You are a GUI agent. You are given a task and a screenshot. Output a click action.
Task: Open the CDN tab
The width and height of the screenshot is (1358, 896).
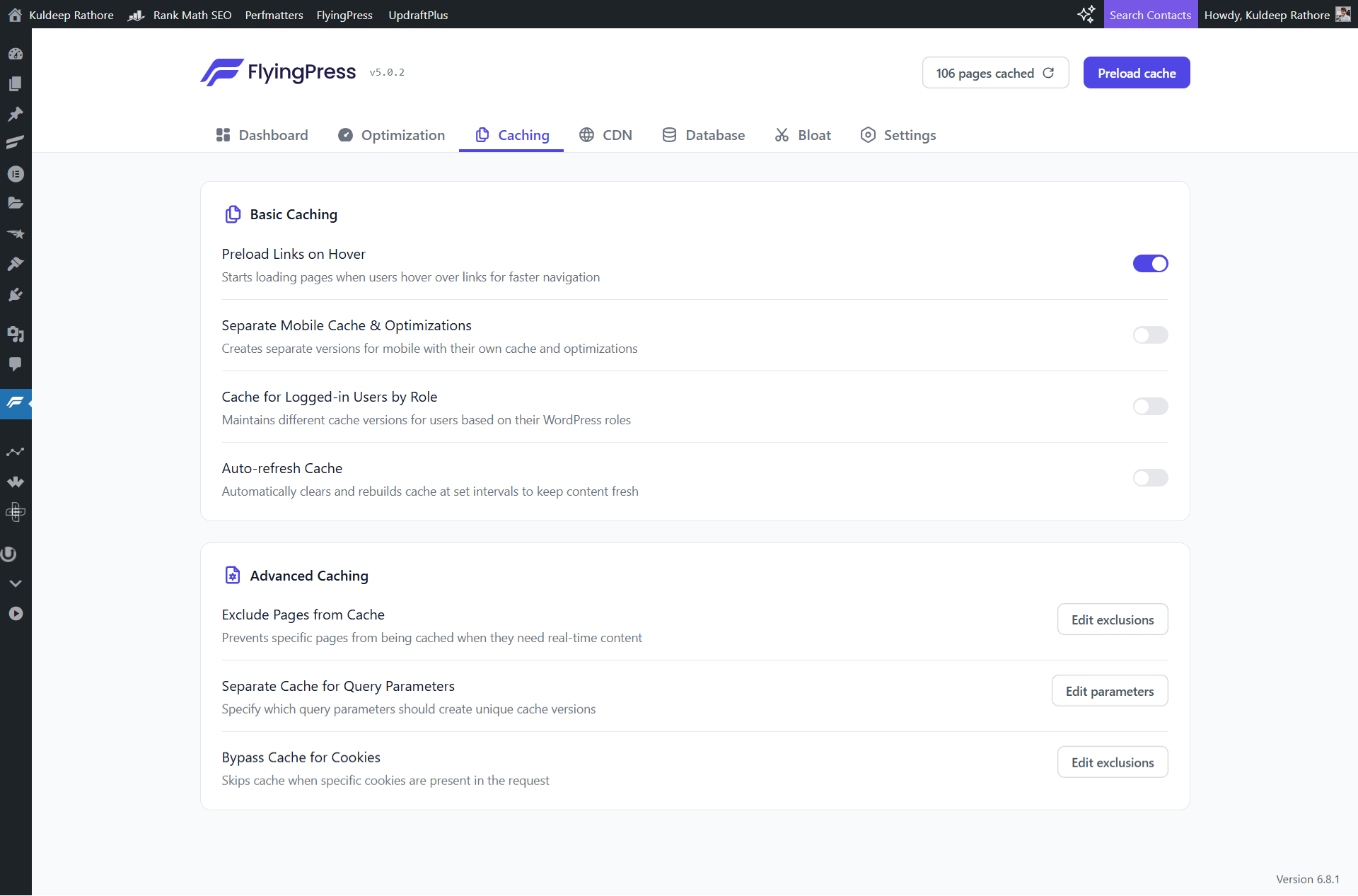tap(605, 134)
